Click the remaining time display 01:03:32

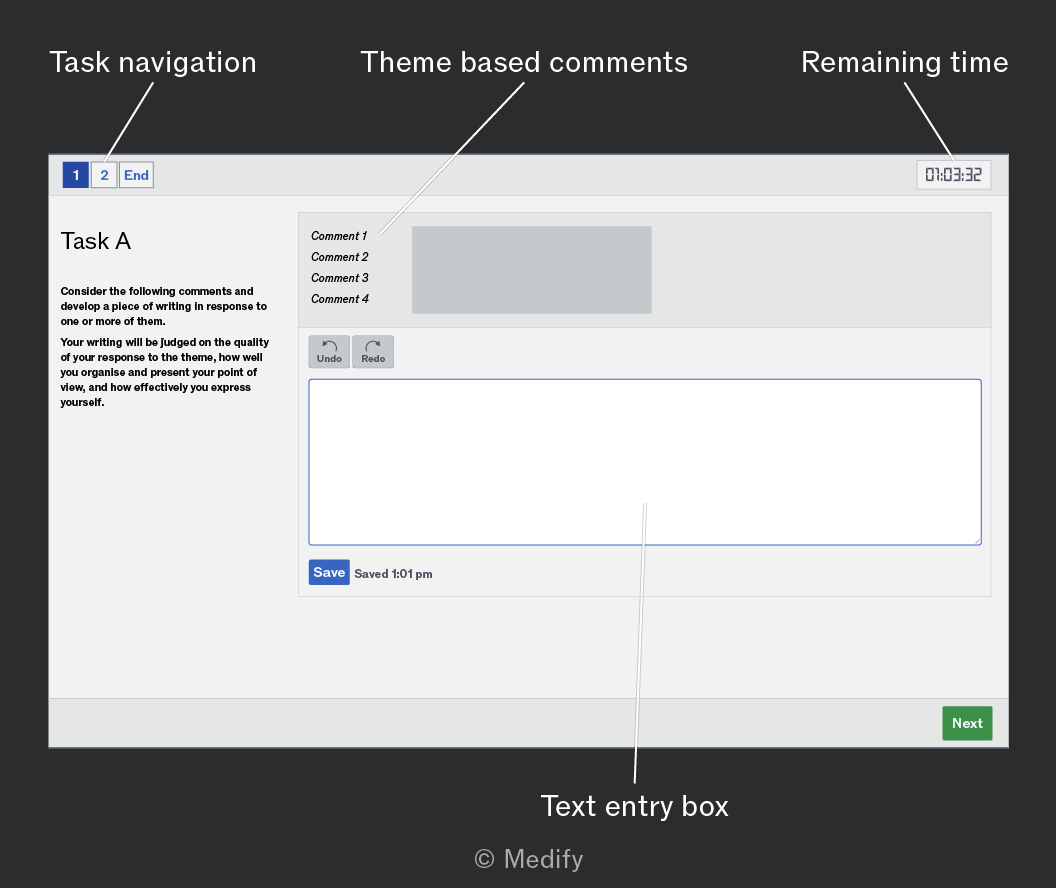point(954,175)
